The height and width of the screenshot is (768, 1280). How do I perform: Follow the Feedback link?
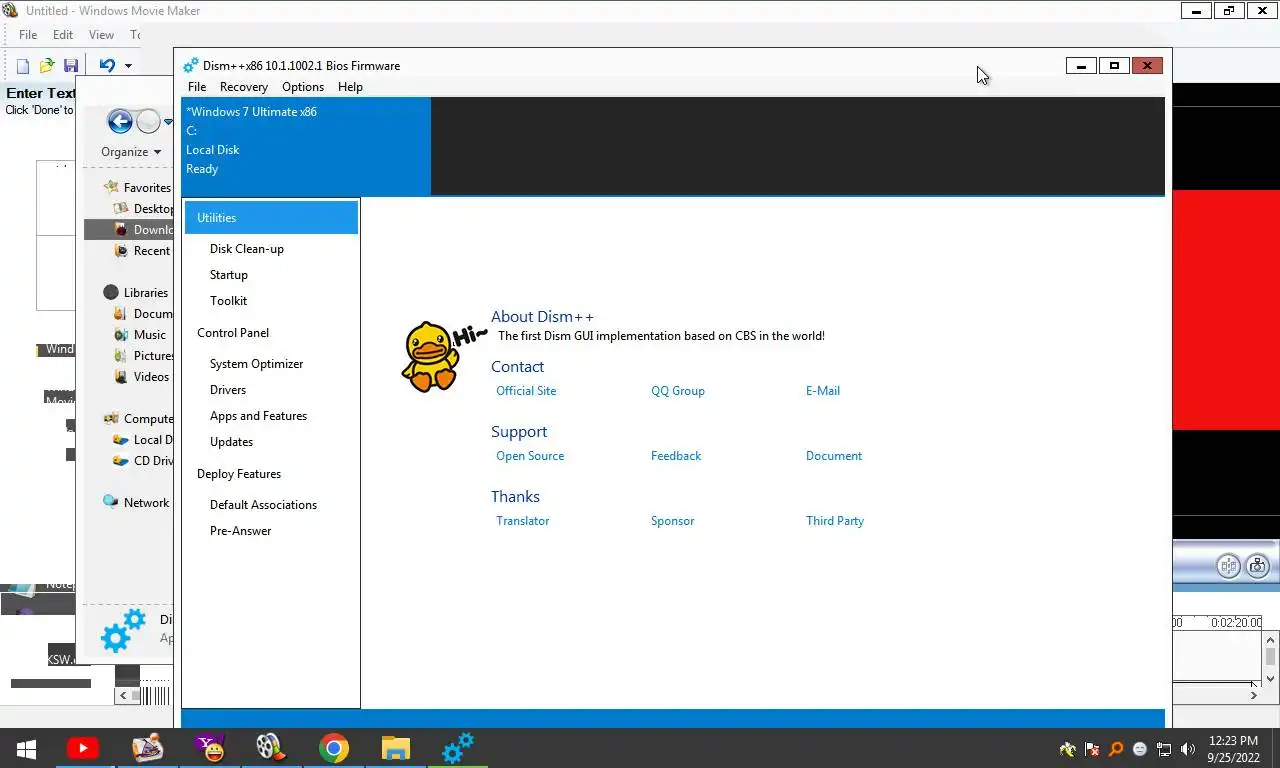pyautogui.click(x=676, y=456)
